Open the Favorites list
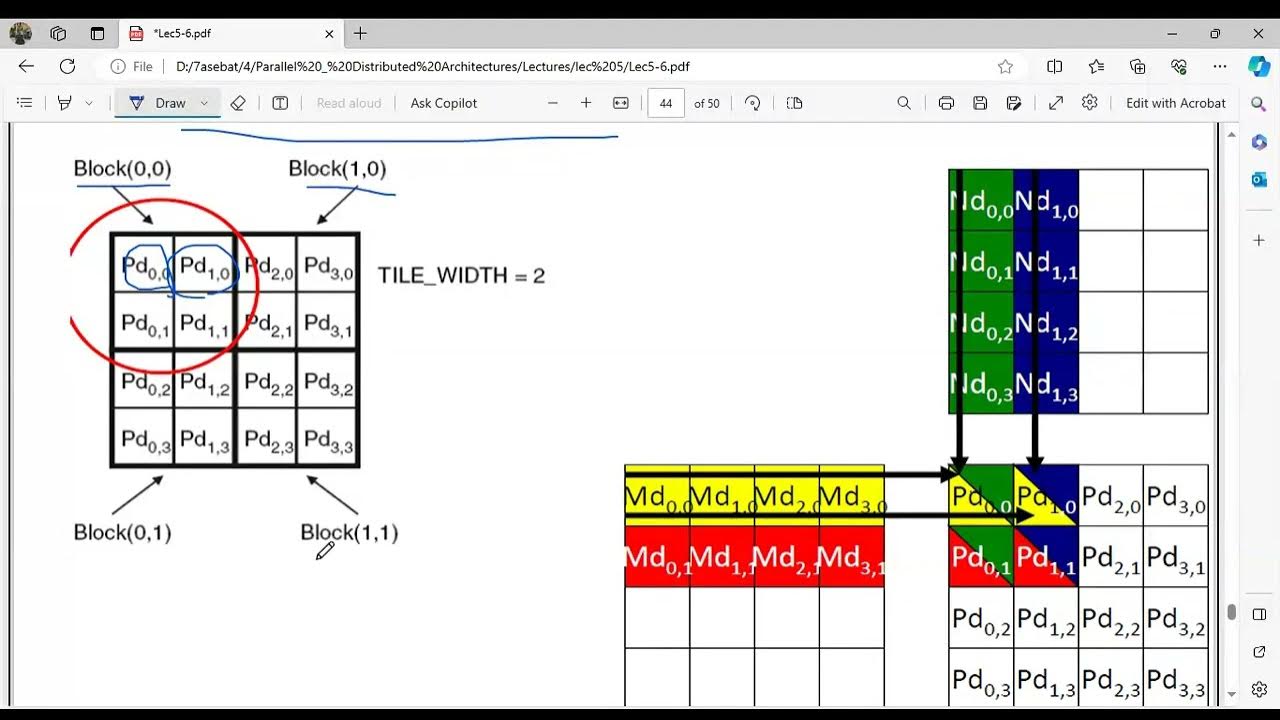 [1096, 66]
